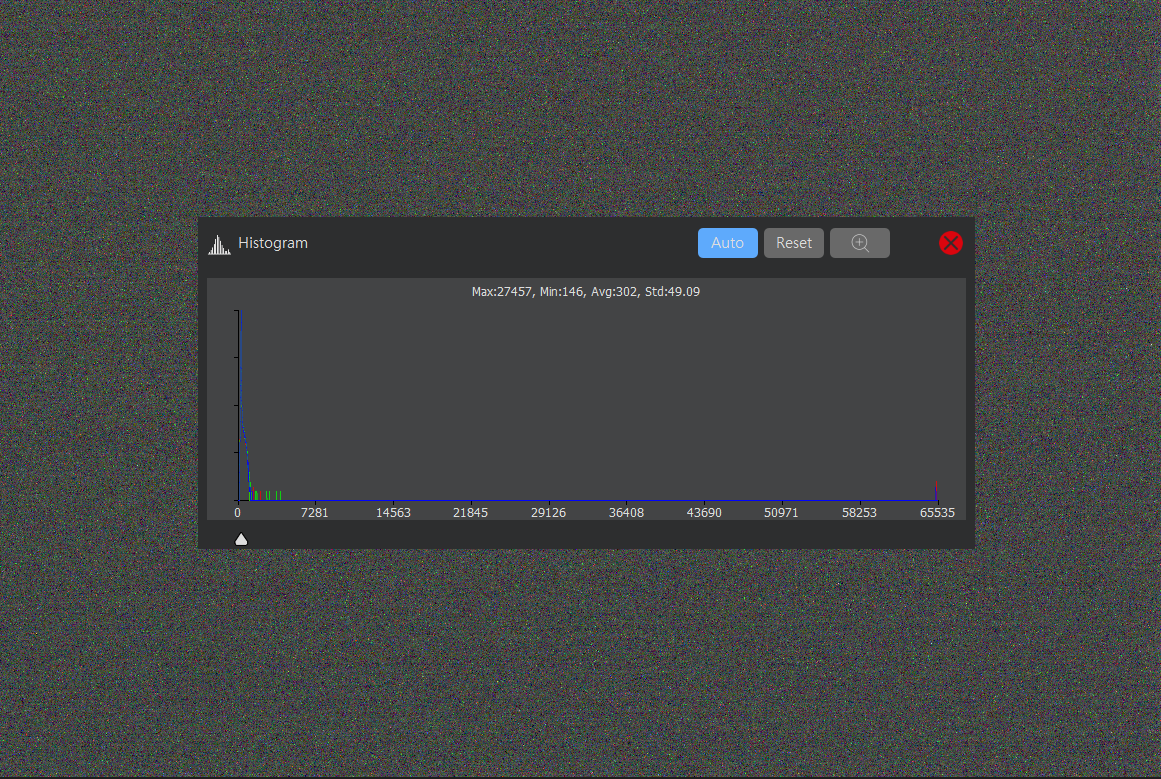Reset the histogram stretch

click(793, 243)
